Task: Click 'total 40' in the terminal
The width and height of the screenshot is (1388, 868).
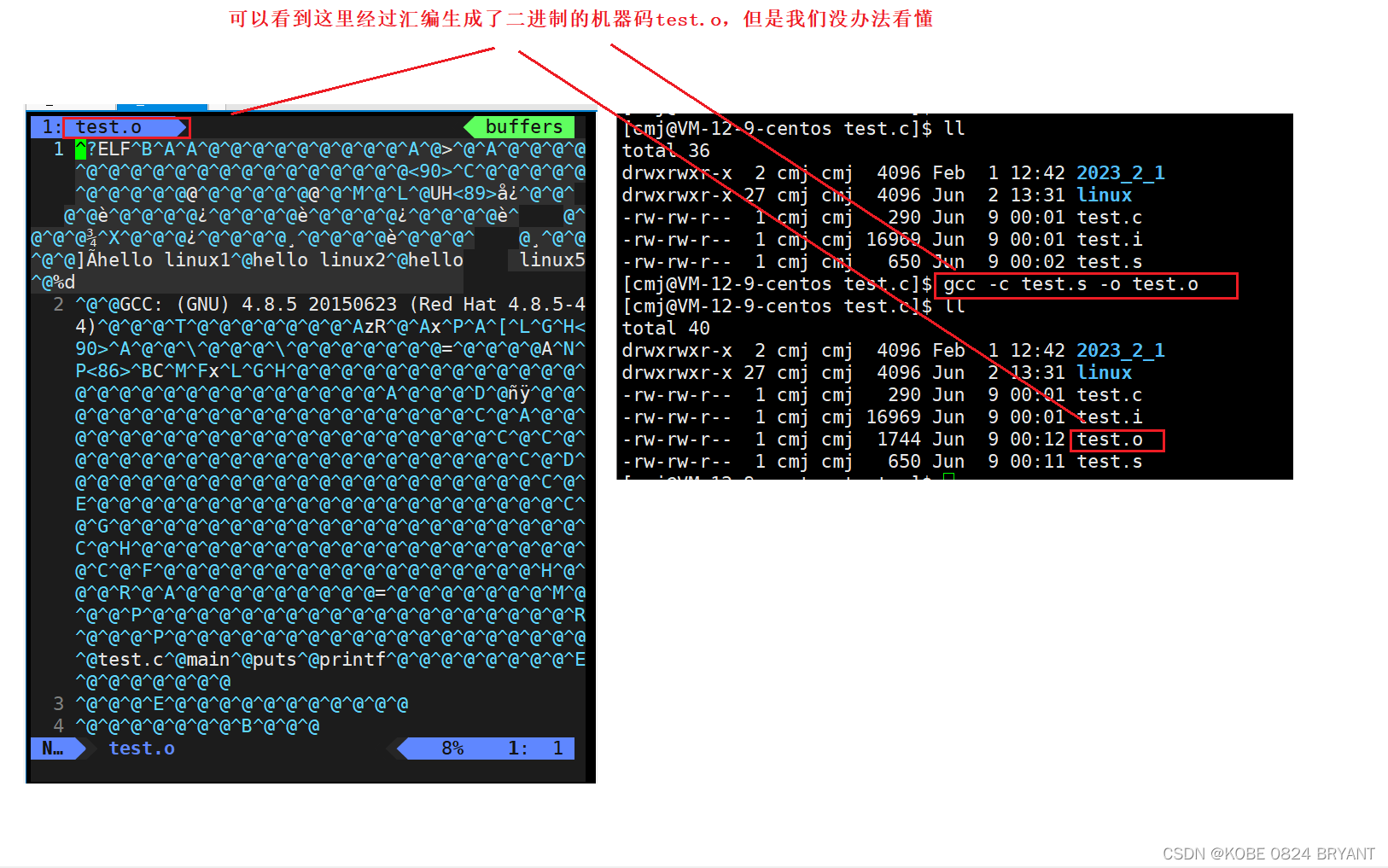Action: tap(666, 329)
